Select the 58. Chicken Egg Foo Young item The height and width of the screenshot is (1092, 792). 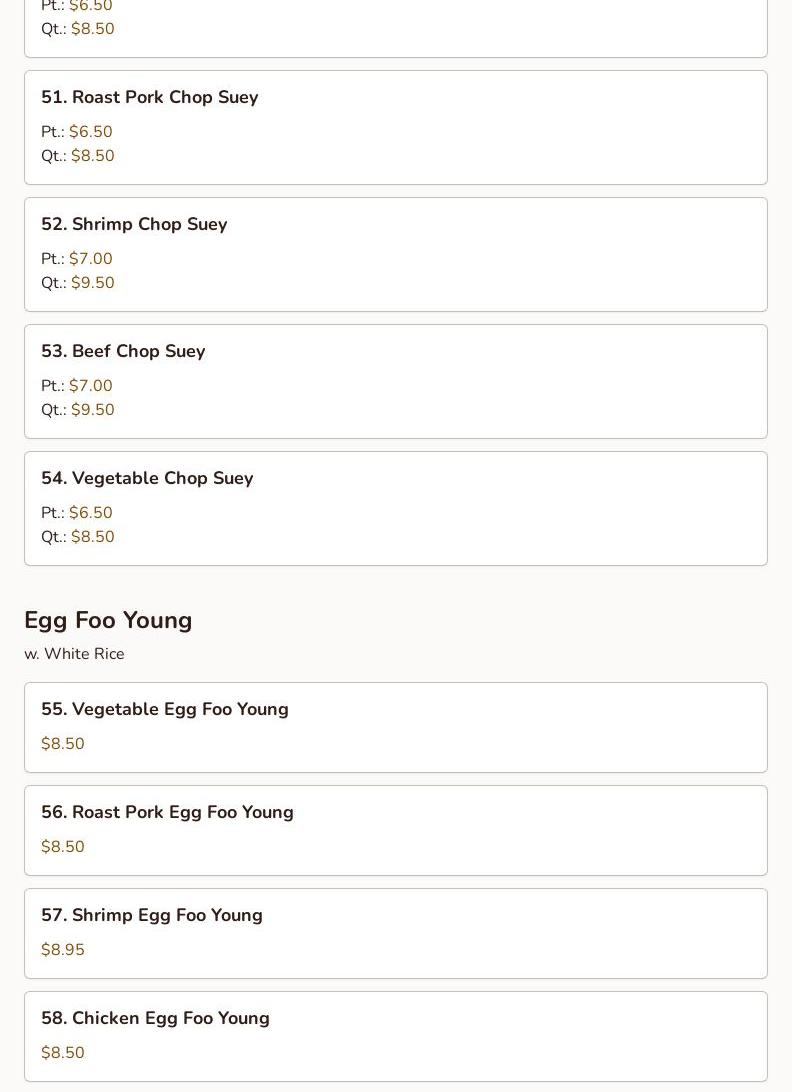pyautogui.click(x=155, y=1019)
